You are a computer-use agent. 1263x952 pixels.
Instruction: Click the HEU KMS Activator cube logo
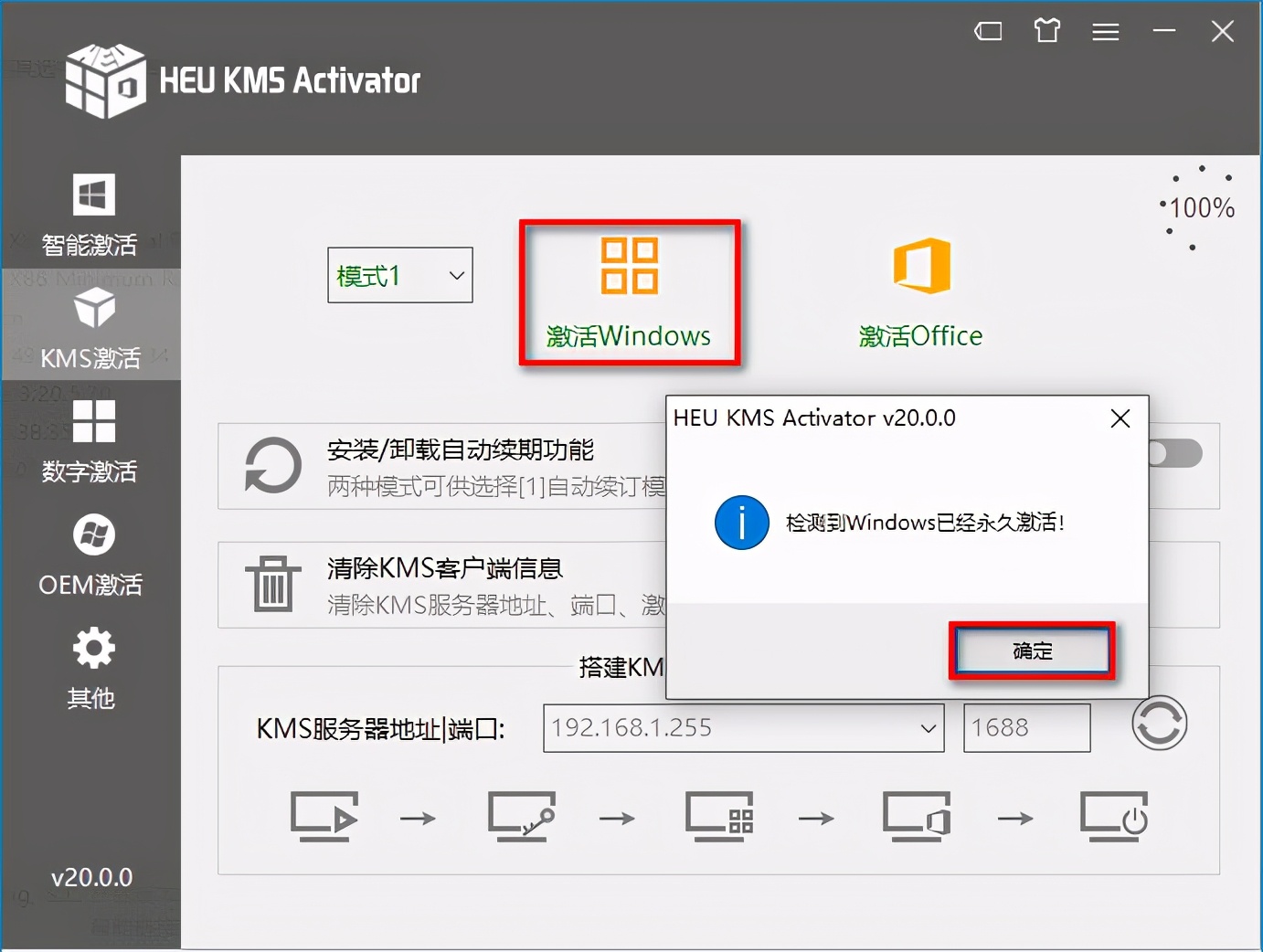point(105,80)
